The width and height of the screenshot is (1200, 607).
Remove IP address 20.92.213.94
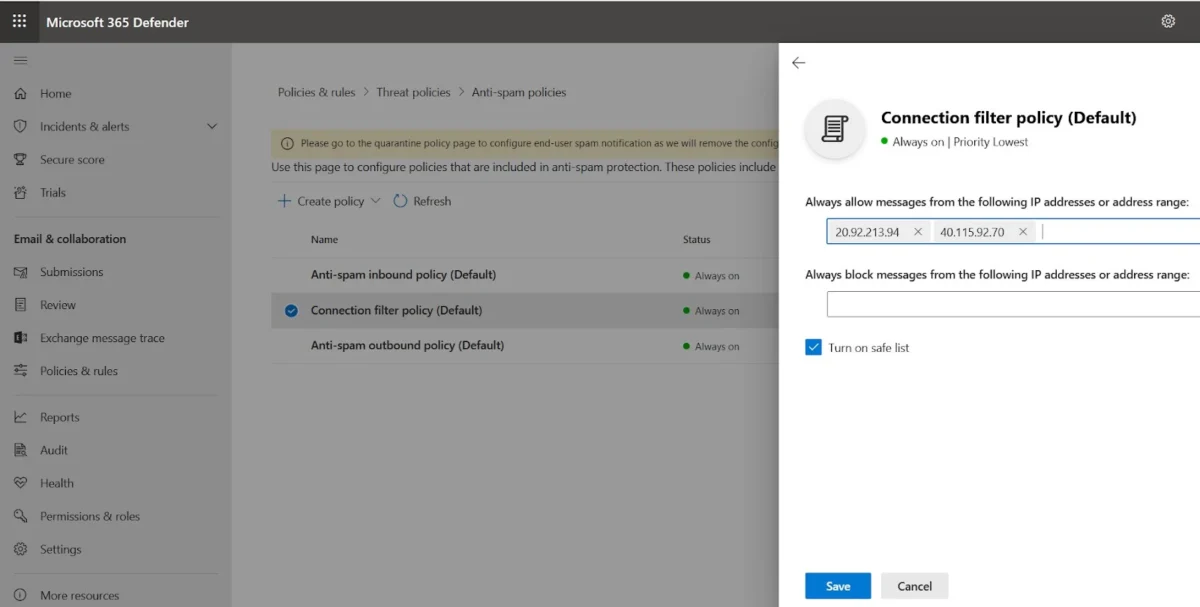point(918,232)
